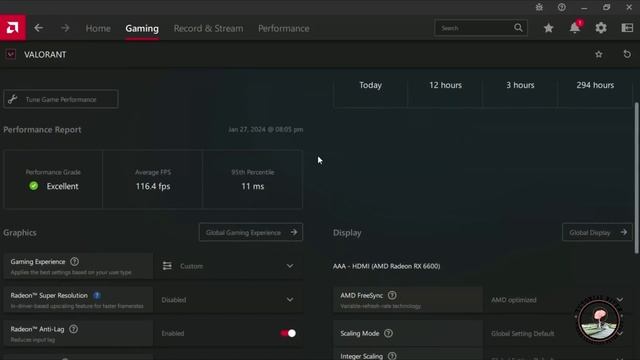Show Integer Scaling help tooltip

tap(392, 356)
